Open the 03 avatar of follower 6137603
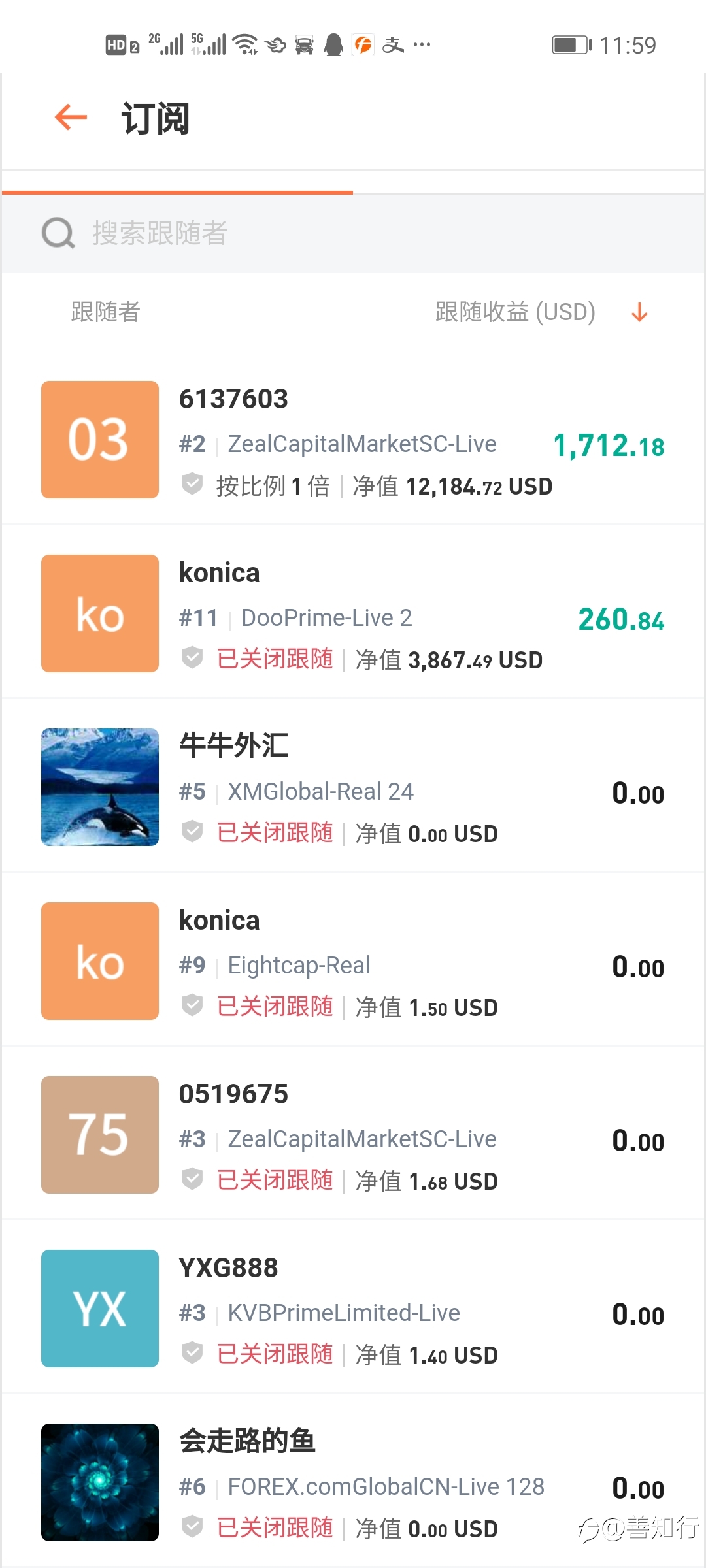Viewport: 706px width, 1568px height. pos(100,440)
